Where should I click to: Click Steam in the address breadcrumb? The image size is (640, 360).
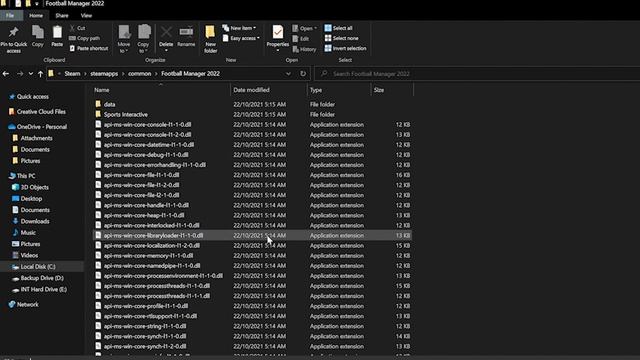coord(72,74)
